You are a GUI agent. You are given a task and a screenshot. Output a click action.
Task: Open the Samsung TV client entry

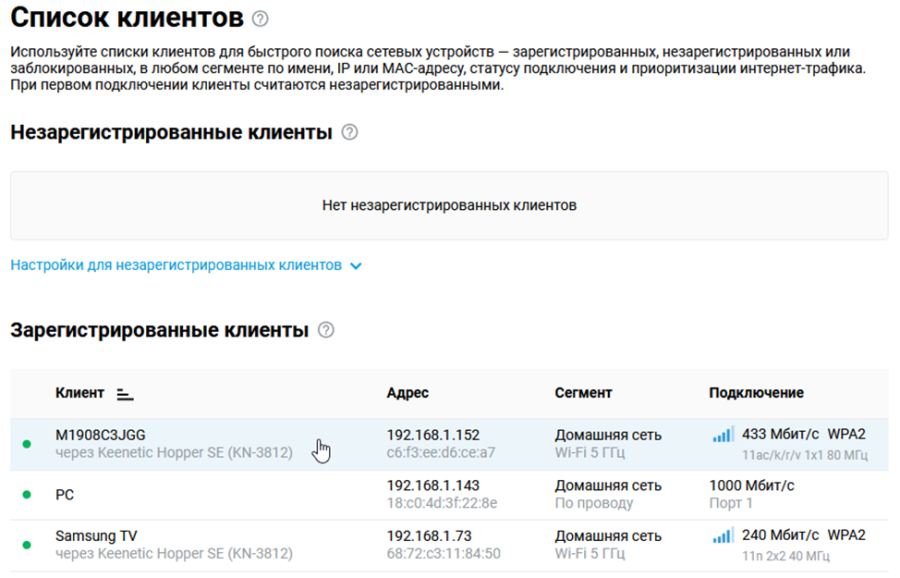pyautogui.click(x=449, y=545)
